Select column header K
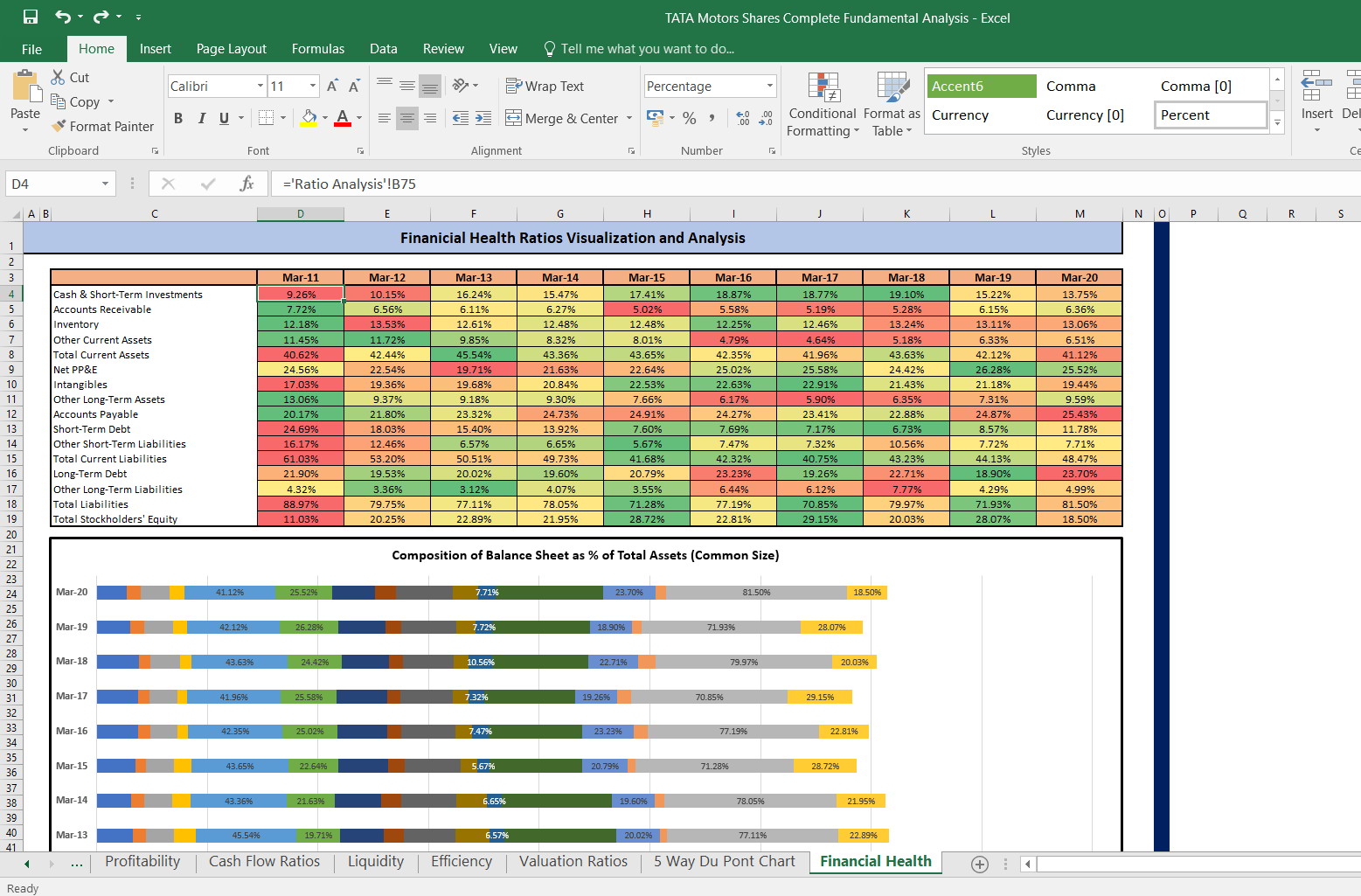 point(906,213)
